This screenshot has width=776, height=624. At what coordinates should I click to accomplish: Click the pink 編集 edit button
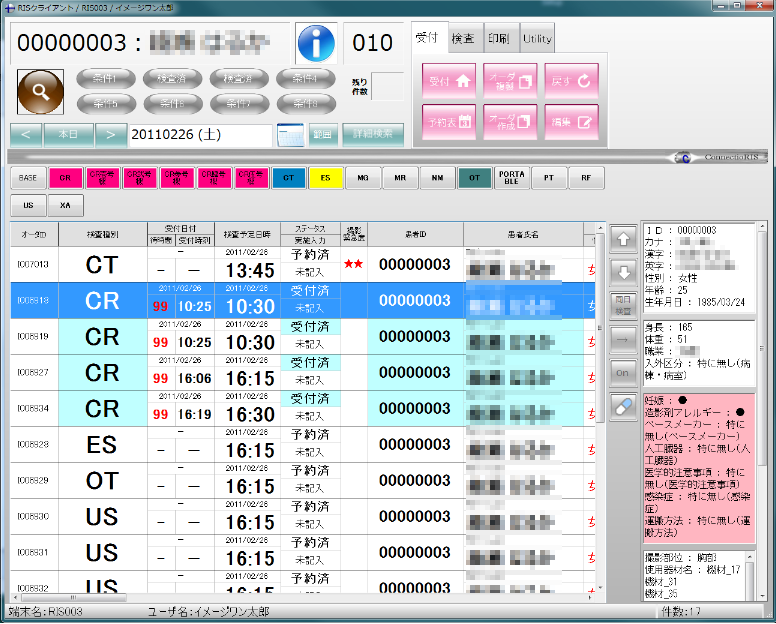[x=571, y=122]
